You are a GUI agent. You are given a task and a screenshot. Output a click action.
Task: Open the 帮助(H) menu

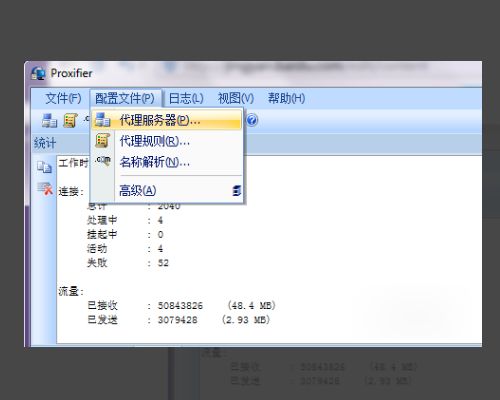point(287,98)
